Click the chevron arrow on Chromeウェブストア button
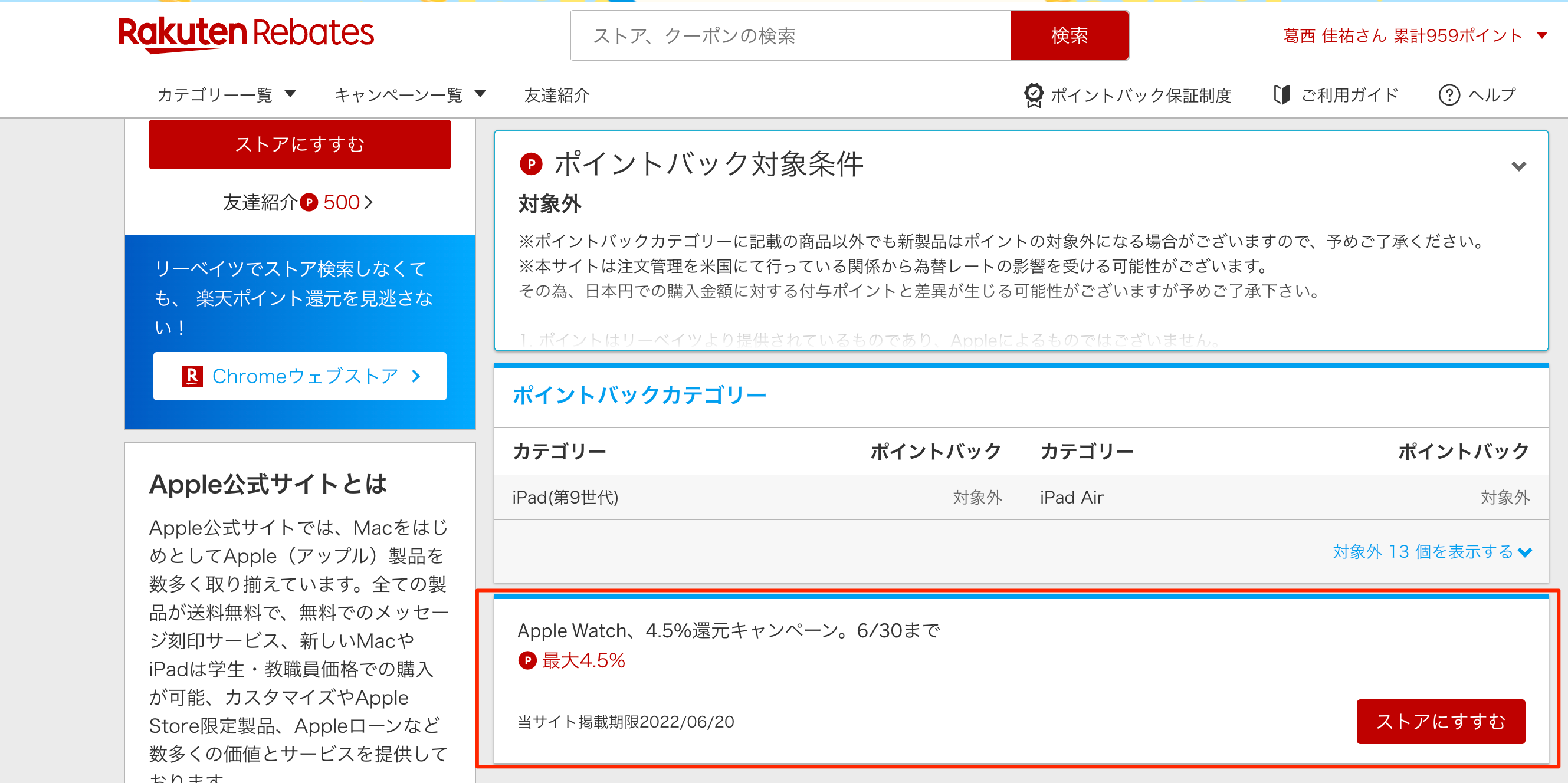Viewport: 1568px width, 783px height. [x=416, y=376]
